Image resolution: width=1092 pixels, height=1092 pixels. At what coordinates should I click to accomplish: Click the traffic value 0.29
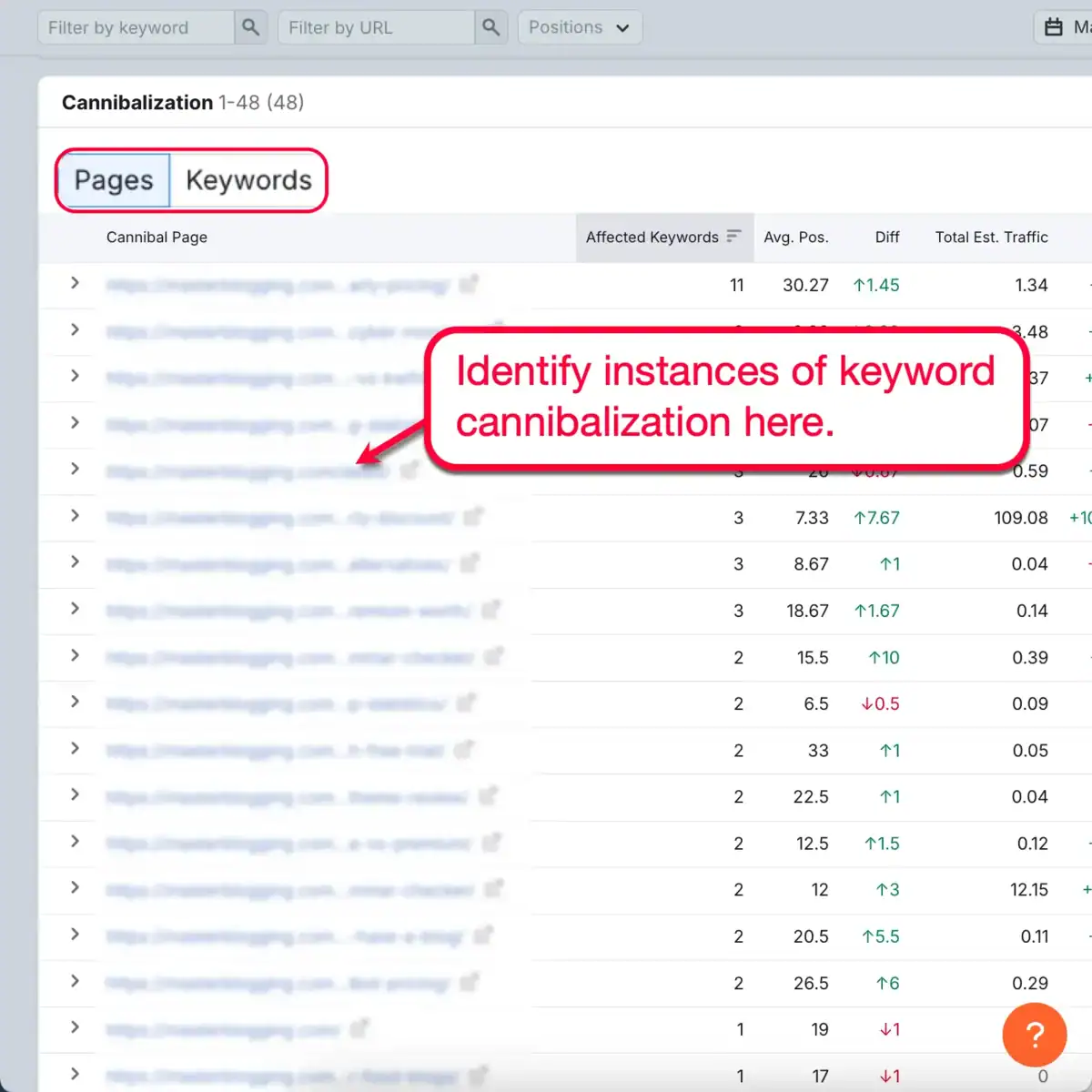1030,983
